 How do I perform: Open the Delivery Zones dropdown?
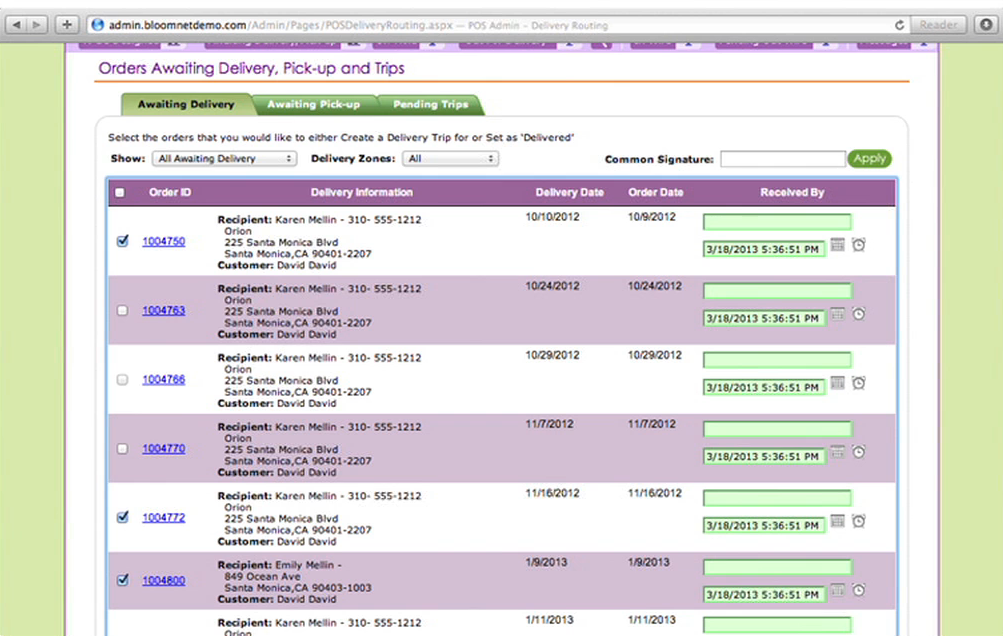(450, 159)
